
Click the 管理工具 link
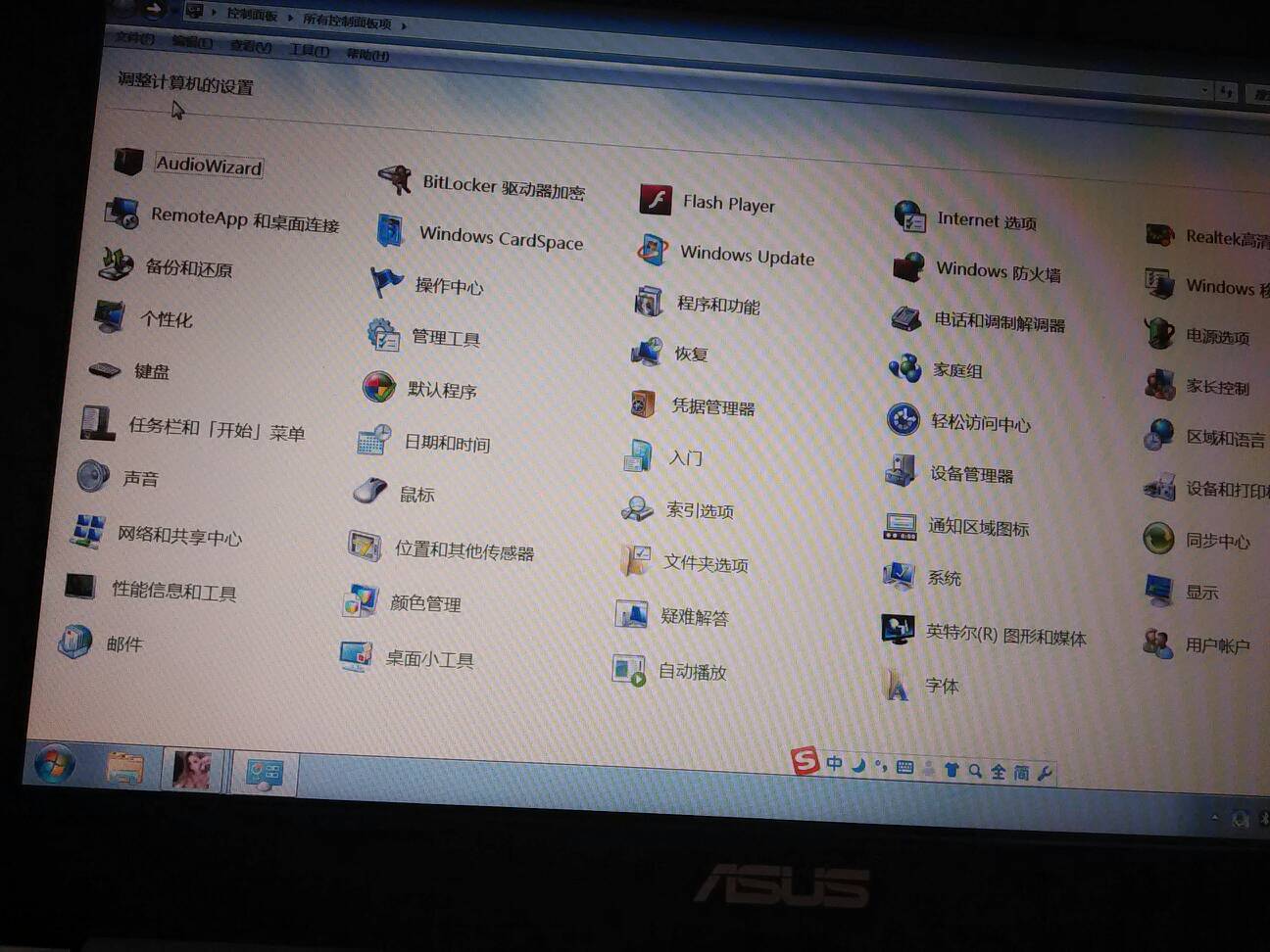446,338
